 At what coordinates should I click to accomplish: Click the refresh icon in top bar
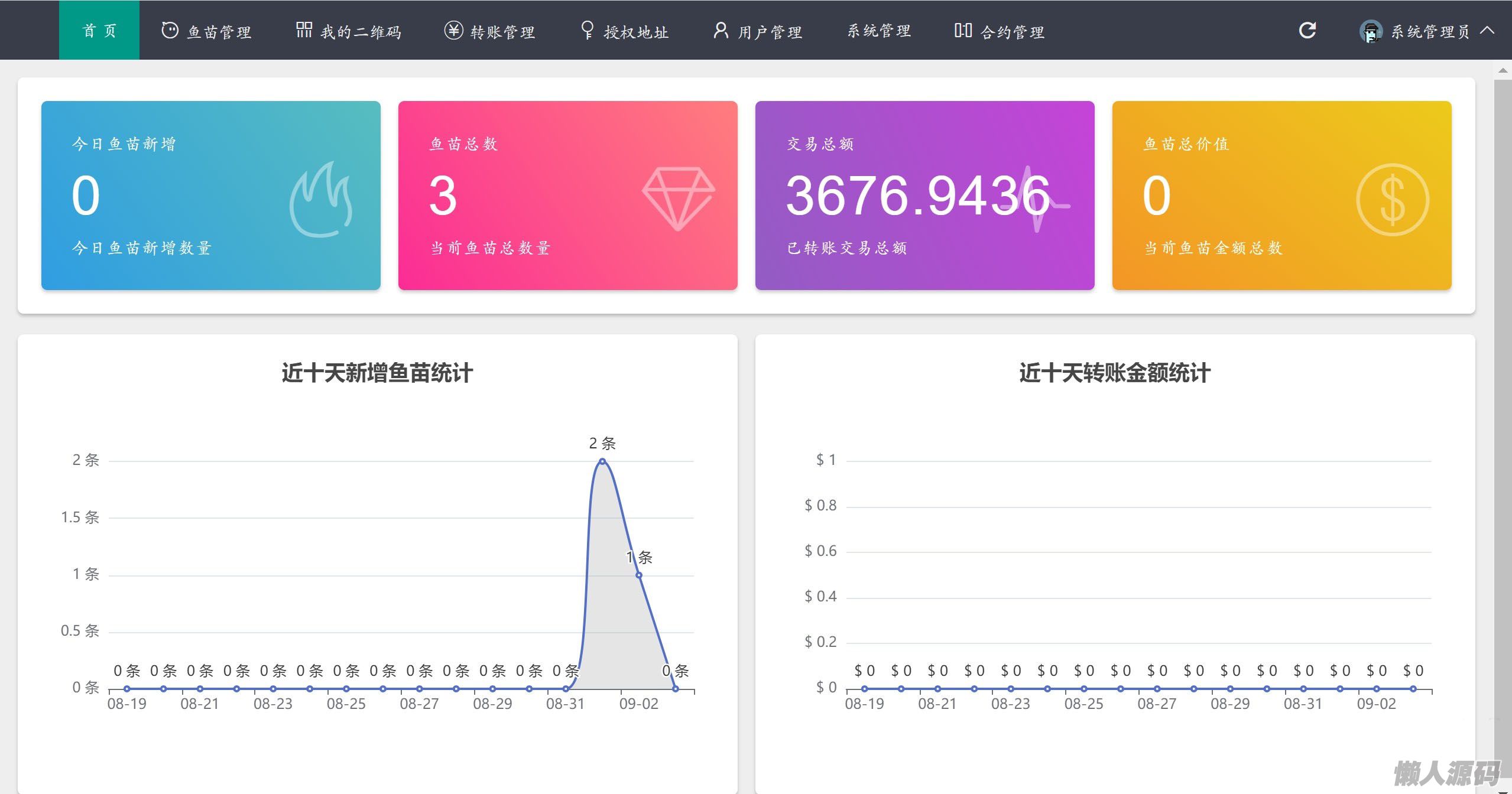1307,30
